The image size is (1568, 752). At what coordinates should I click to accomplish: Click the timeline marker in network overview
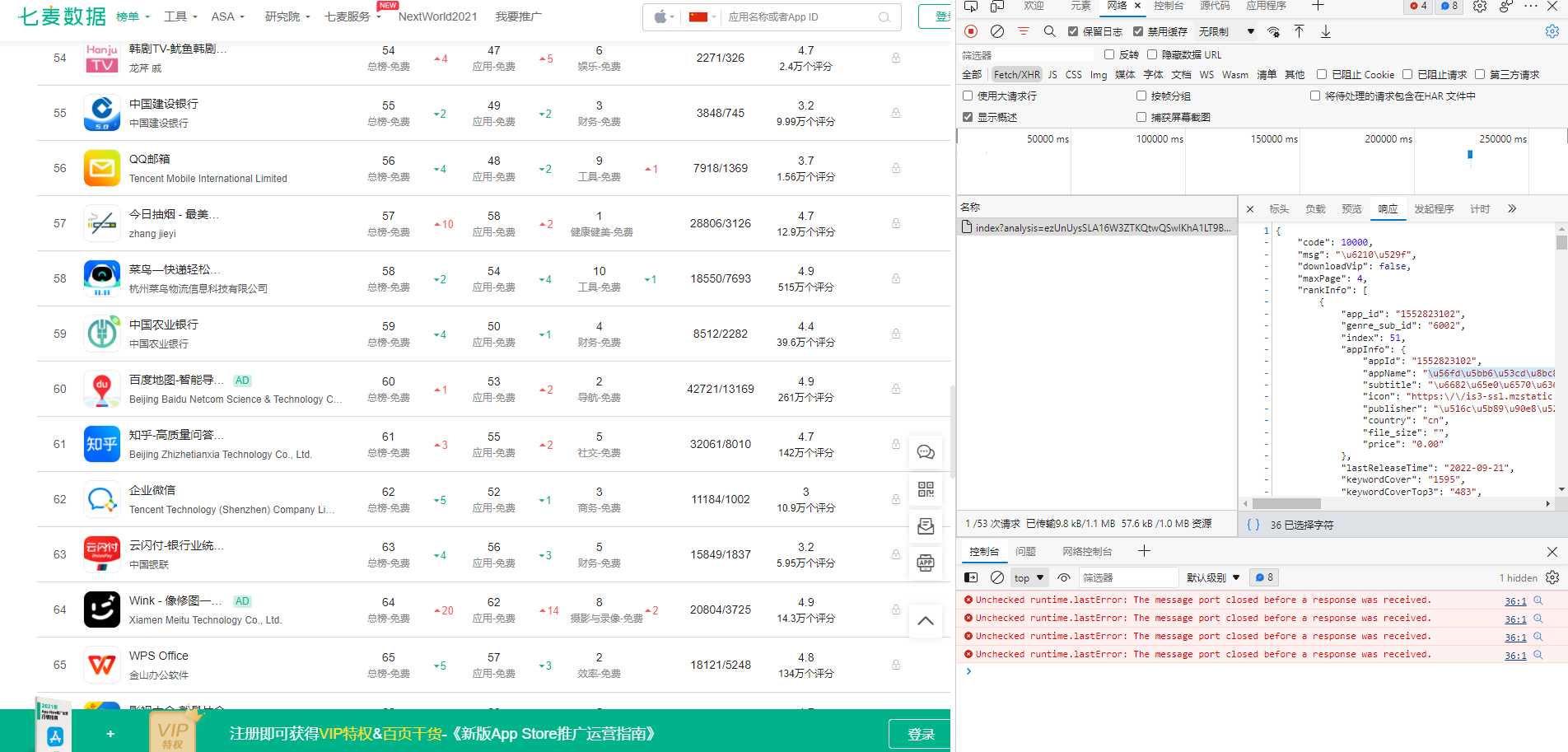click(x=1470, y=155)
